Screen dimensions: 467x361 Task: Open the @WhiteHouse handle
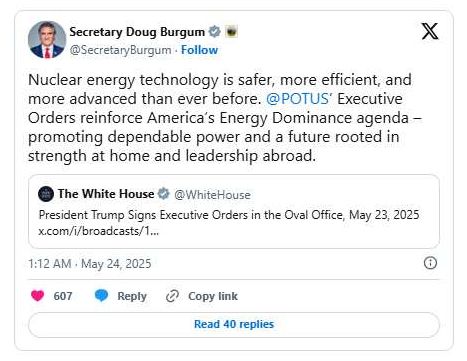212,195
